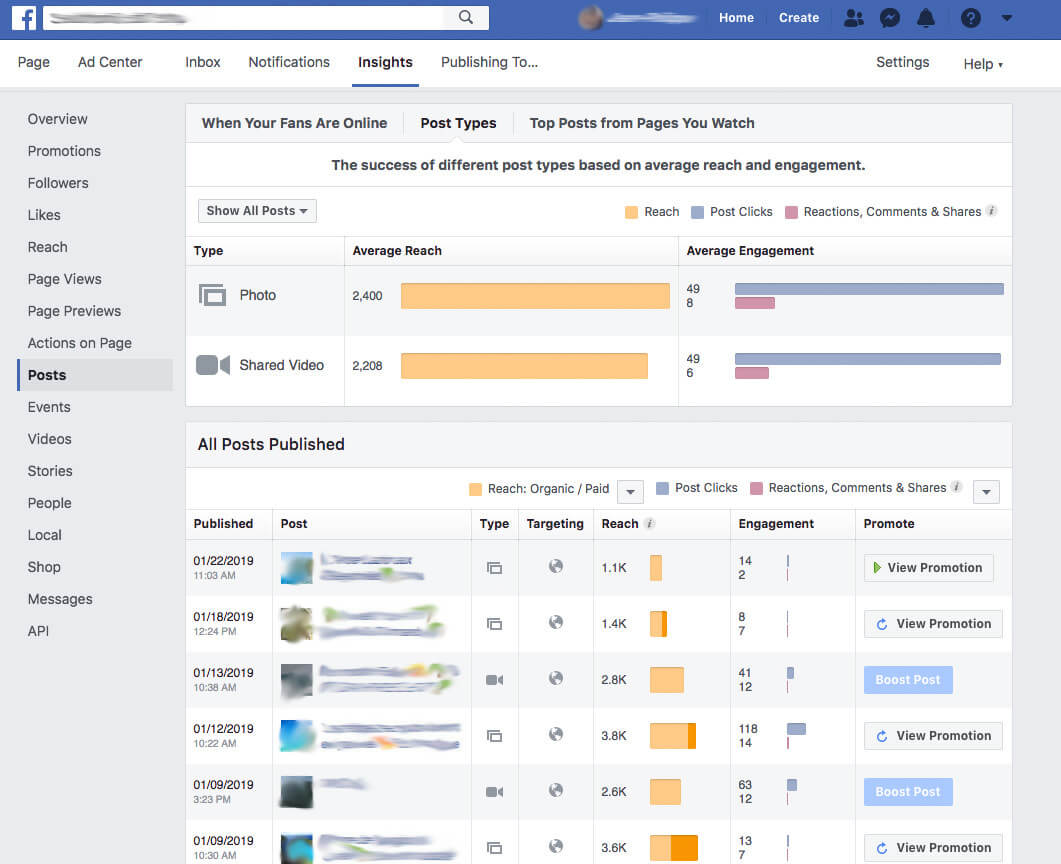
Task: Open the Show All Posts dropdown
Action: (257, 210)
